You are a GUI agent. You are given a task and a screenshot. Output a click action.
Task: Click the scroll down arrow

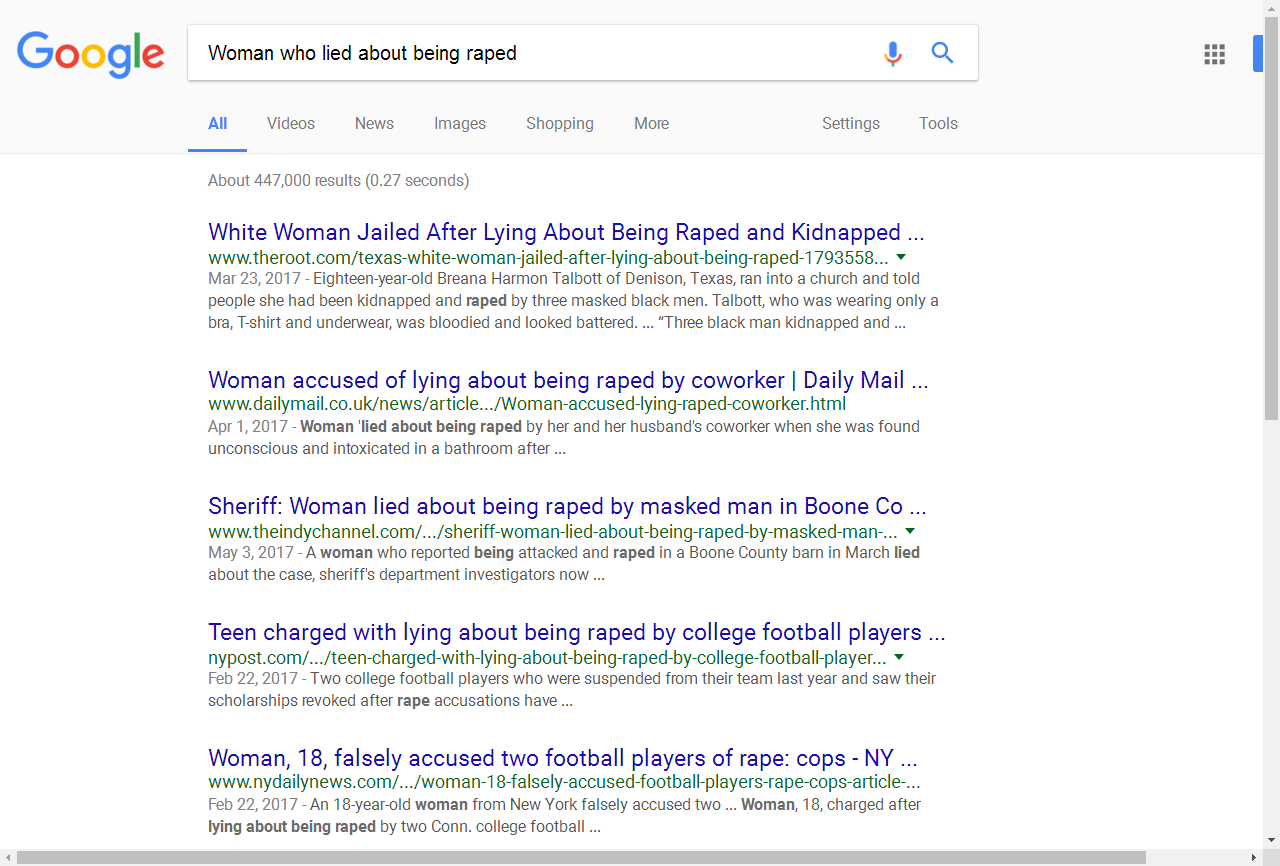click(1271, 841)
